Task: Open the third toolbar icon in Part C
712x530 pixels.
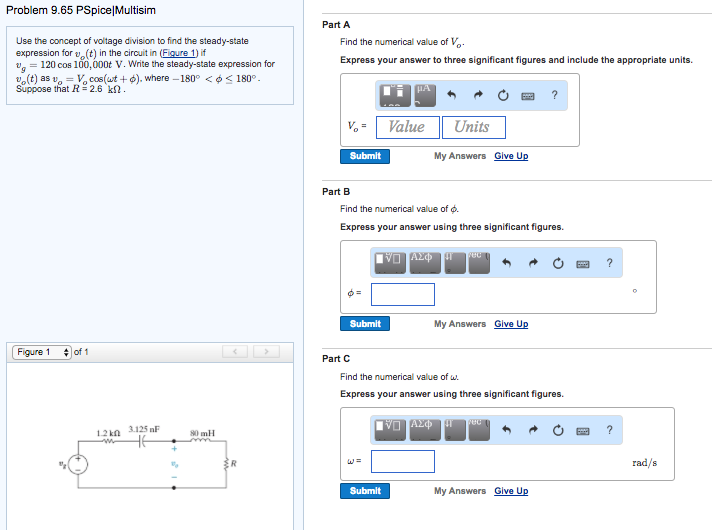Action: [x=455, y=430]
